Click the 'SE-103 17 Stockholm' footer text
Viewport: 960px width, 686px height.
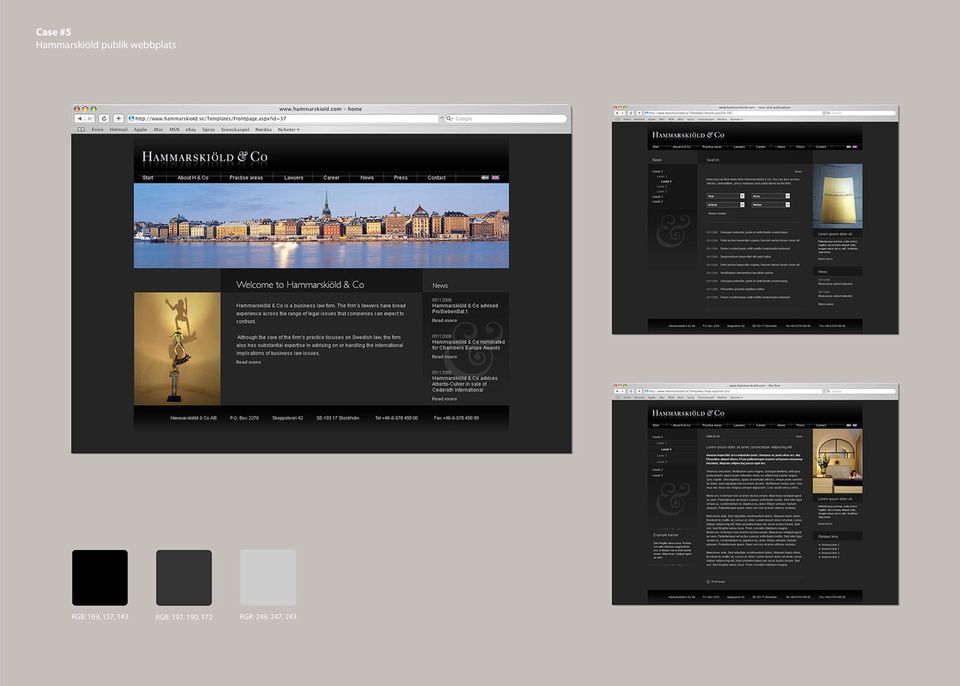coord(338,418)
